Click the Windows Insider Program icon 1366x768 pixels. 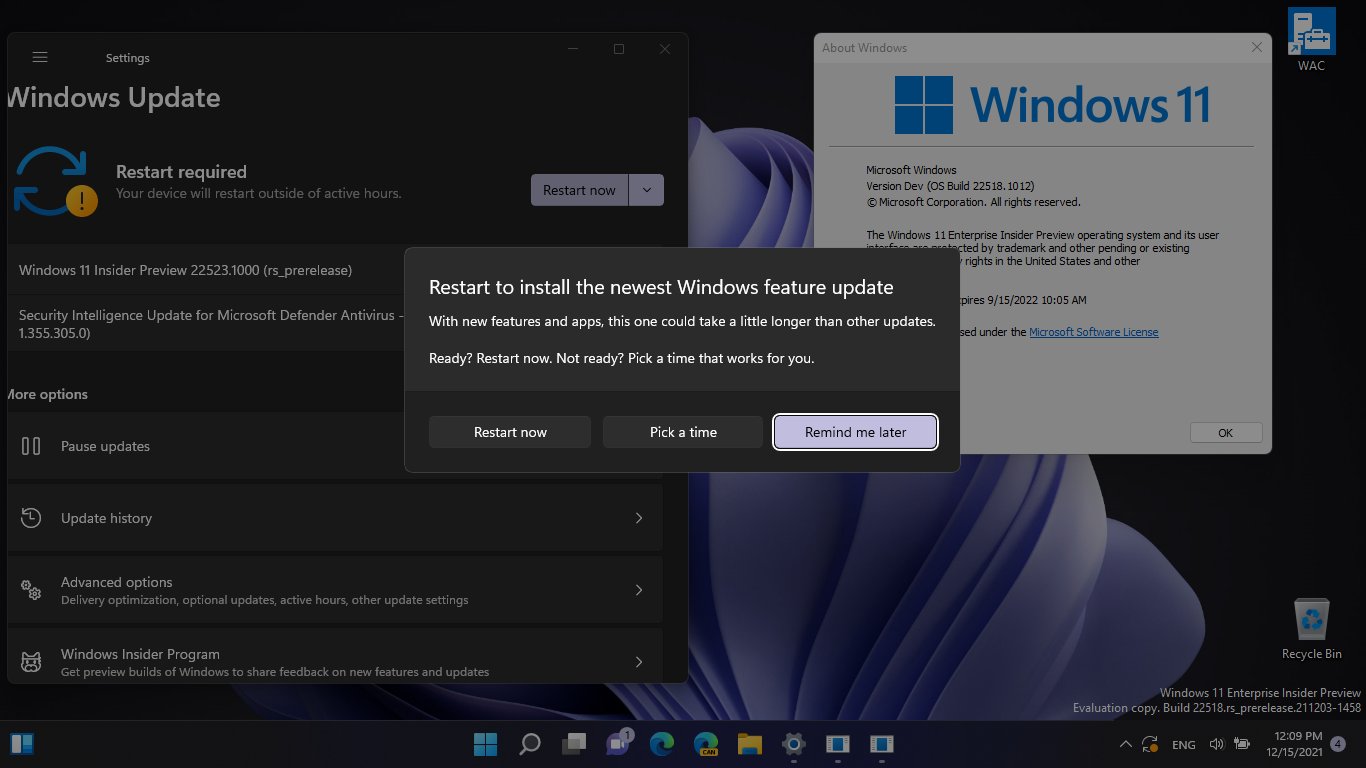(31, 662)
